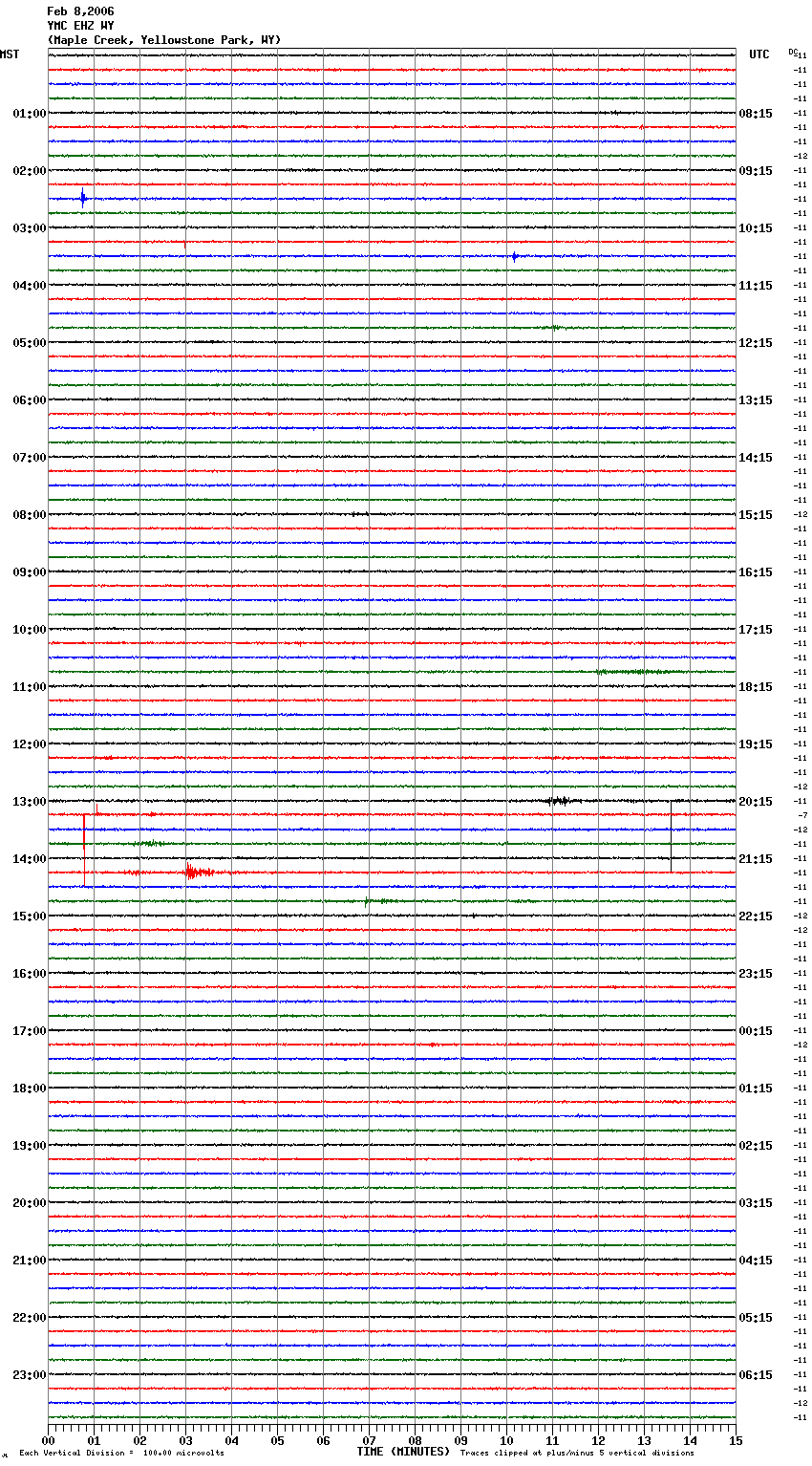Click the bottom axis minute label 15
Screen dimensions: 812x1466
[x=736, y=1440]
